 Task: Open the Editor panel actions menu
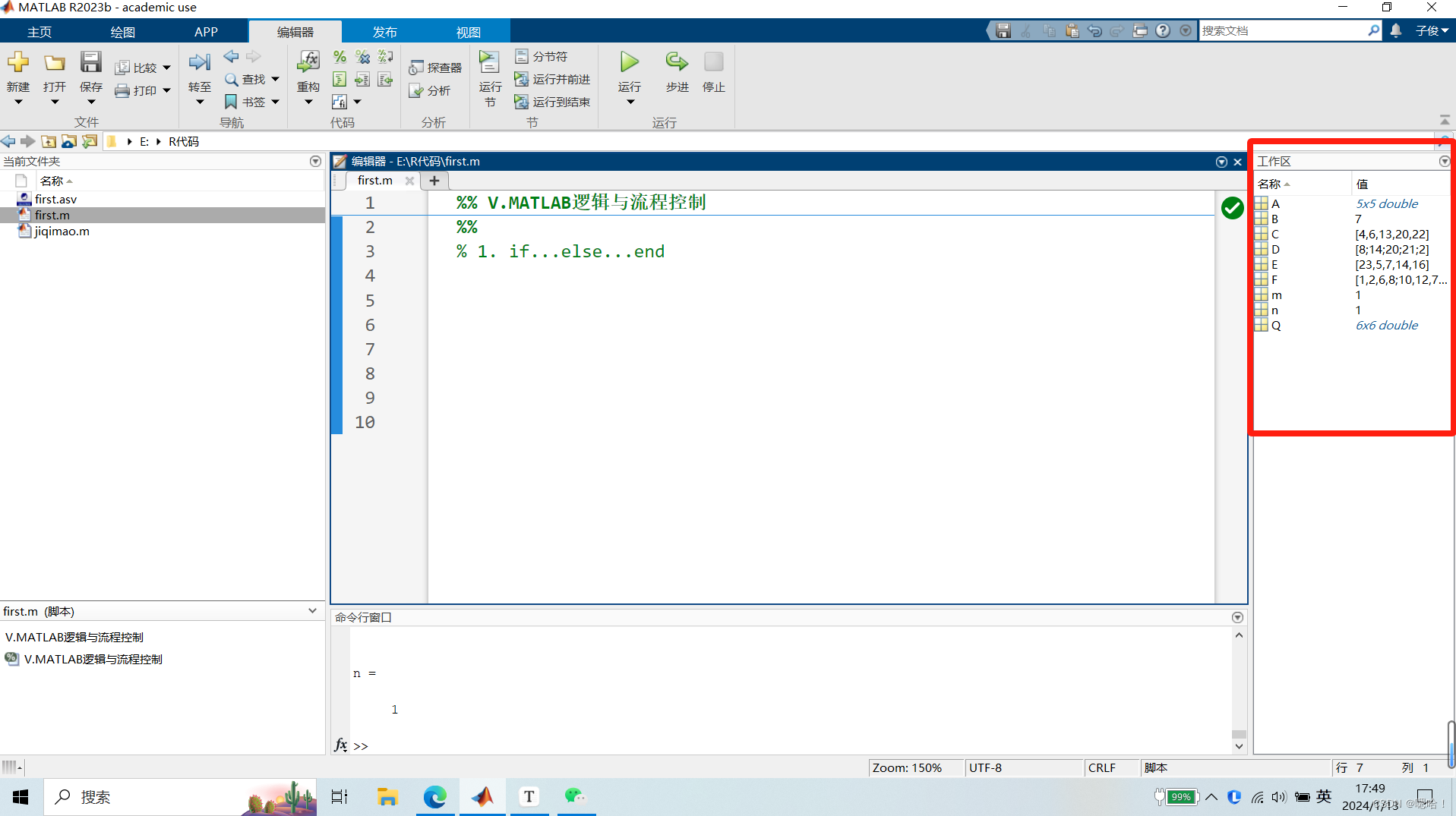(1221, 162)
